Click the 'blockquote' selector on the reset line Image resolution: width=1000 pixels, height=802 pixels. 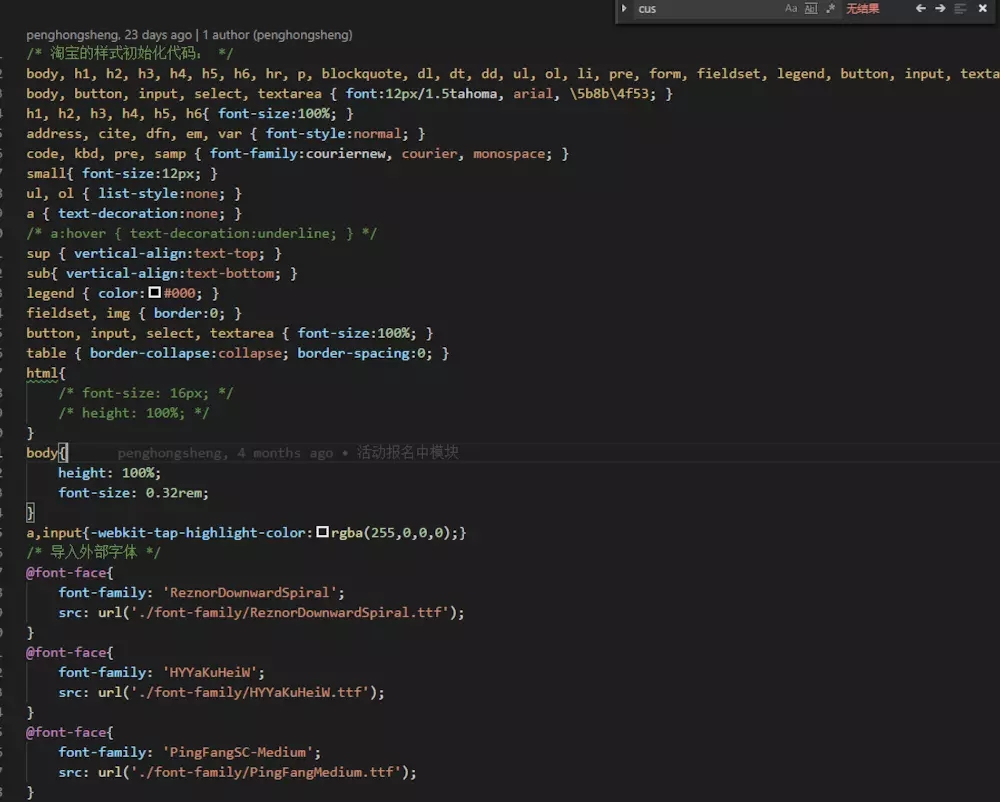(x=361, y=73)
